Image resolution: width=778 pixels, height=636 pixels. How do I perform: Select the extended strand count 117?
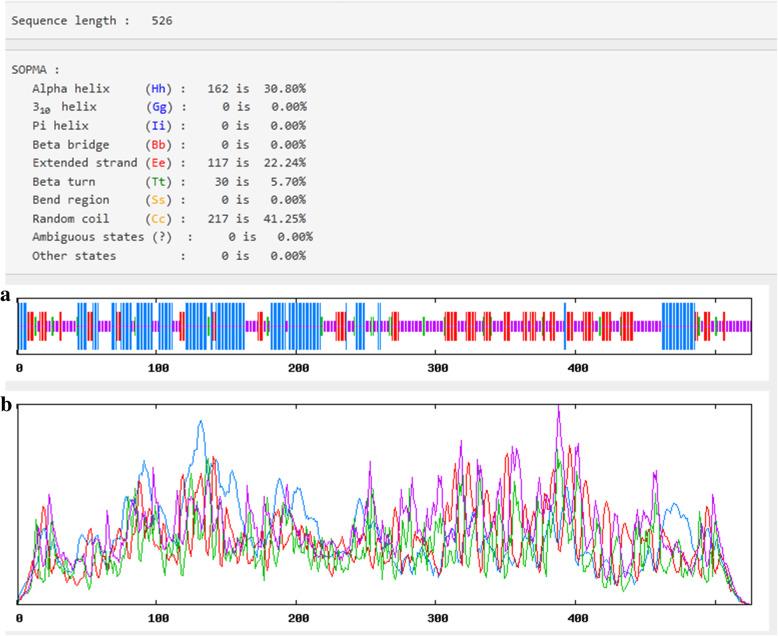coord(218,163)
